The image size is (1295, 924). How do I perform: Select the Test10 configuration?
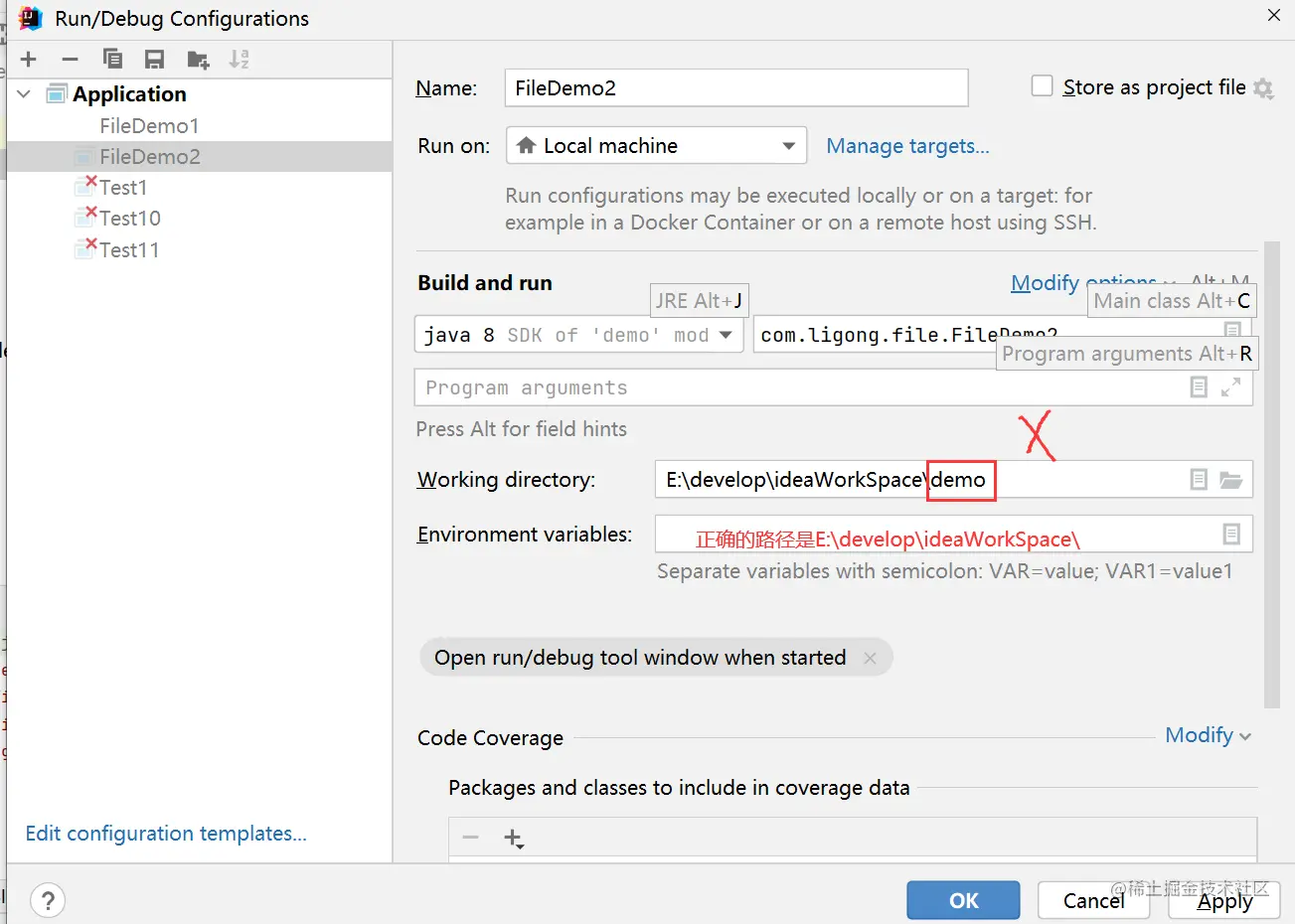click(x=129, y=219)
